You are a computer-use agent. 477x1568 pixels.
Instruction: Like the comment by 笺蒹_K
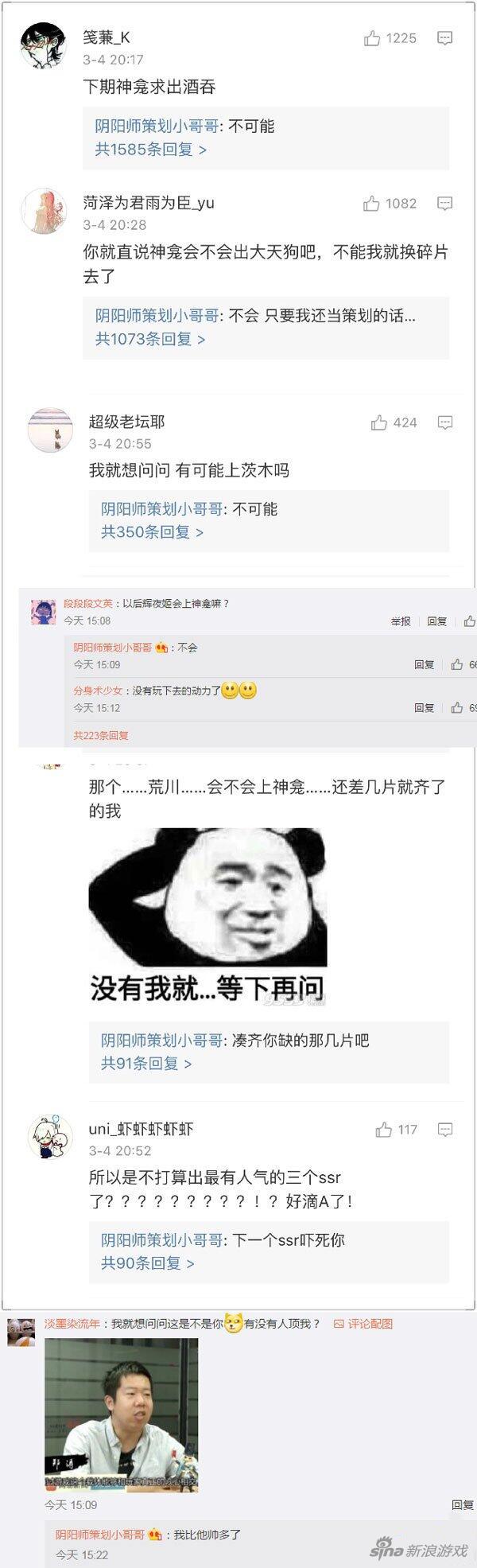pyautogui.click(x=390, y=38)
